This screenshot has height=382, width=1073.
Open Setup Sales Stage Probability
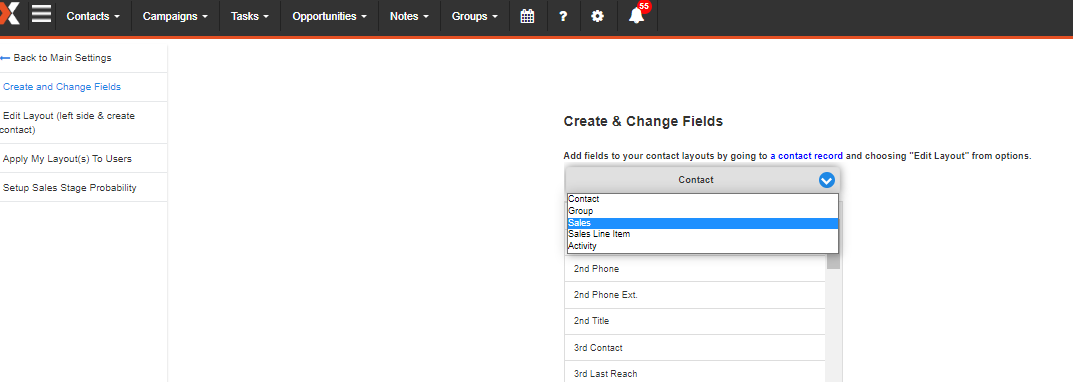click(x=70, y=188)
